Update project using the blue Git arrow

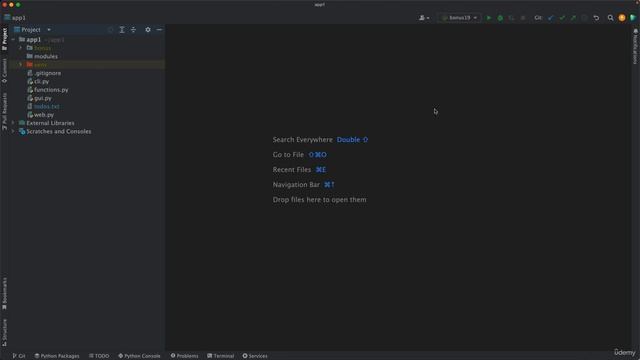(551, 18)
